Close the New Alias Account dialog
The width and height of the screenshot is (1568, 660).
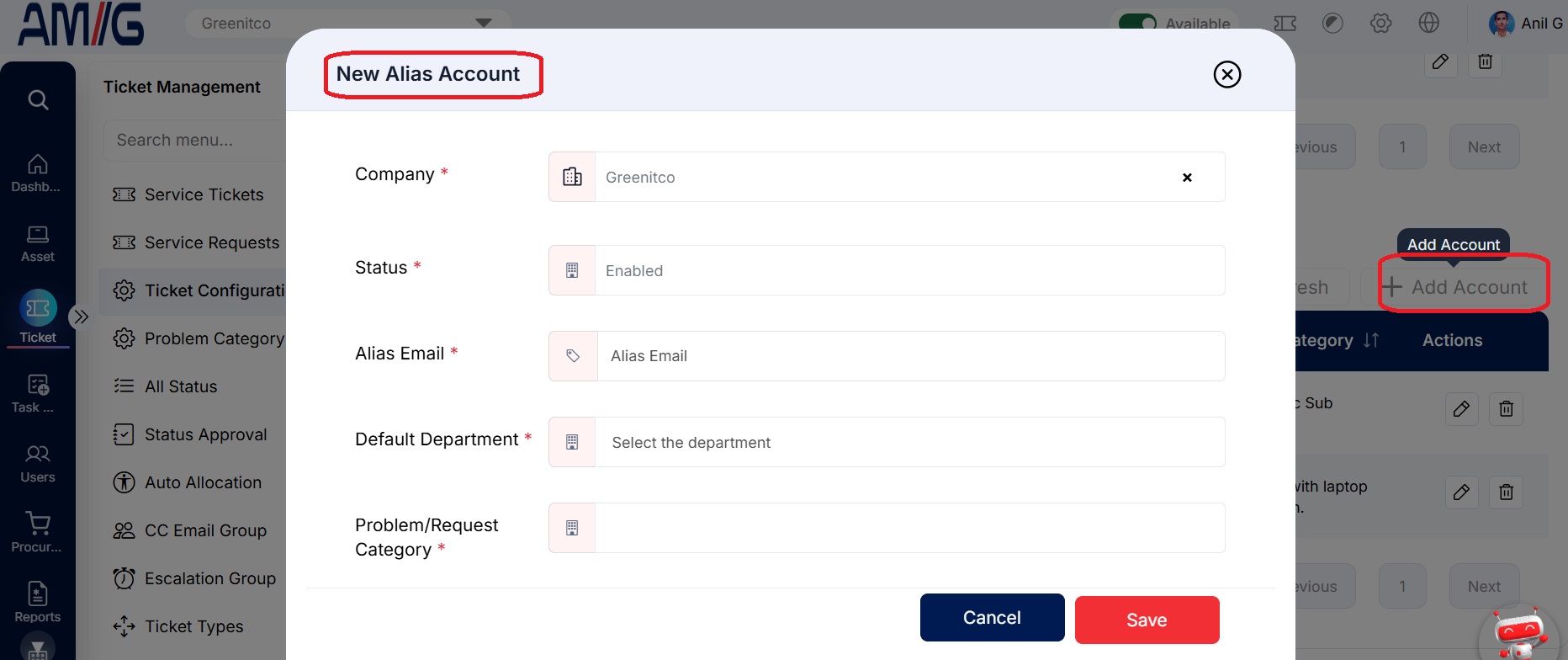point(1227,74)
